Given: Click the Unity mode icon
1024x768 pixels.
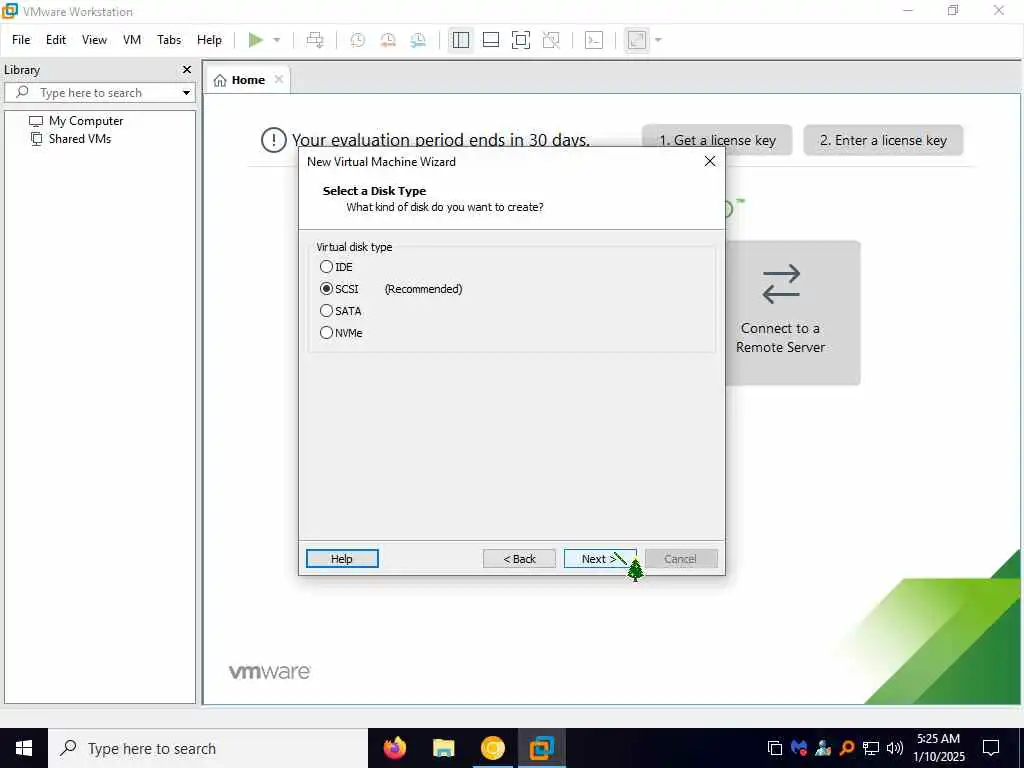Looking at the screenshot, I should (x=551, y=40).
